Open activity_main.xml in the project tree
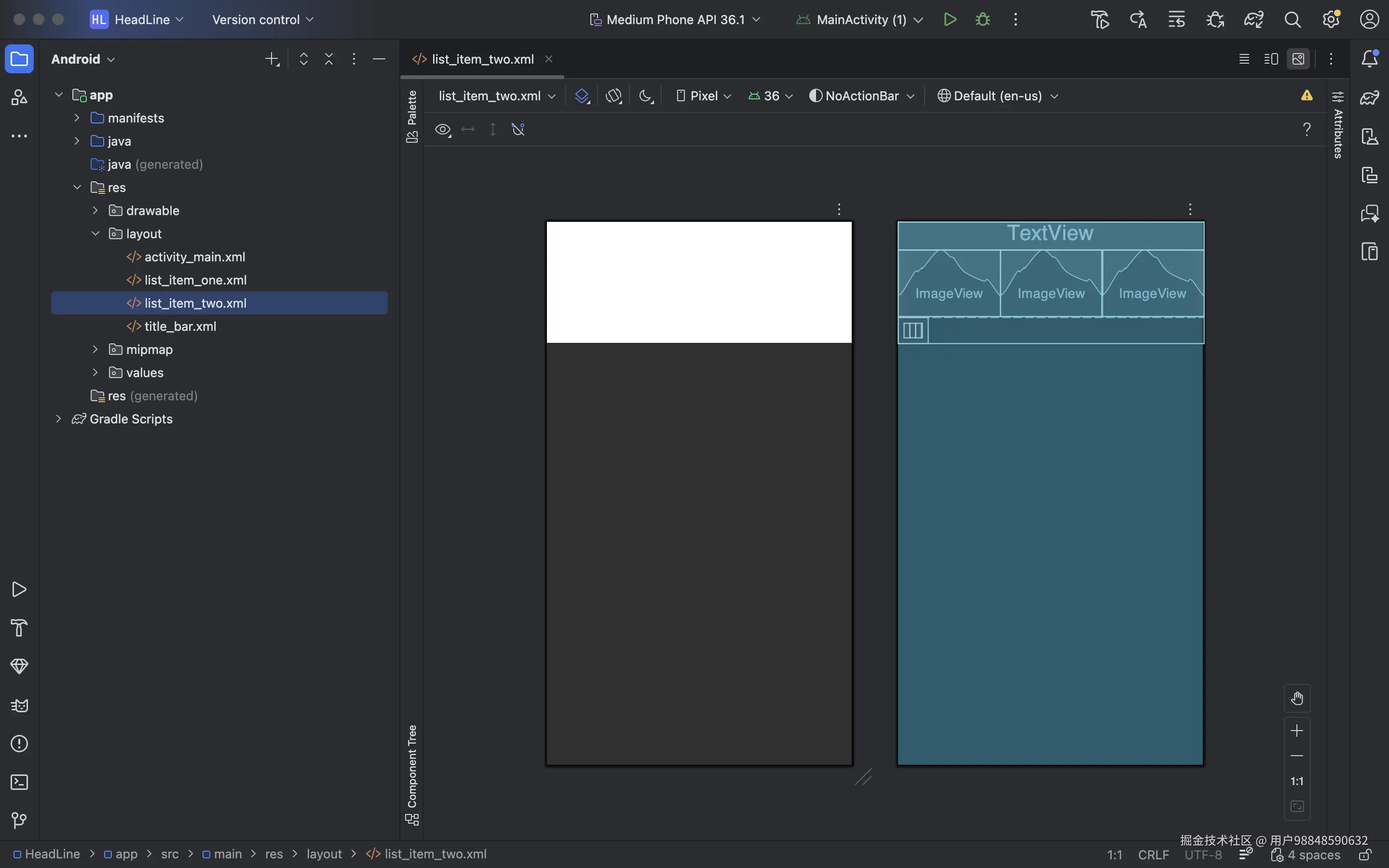The image size is (1389, 868). [194, 257]
